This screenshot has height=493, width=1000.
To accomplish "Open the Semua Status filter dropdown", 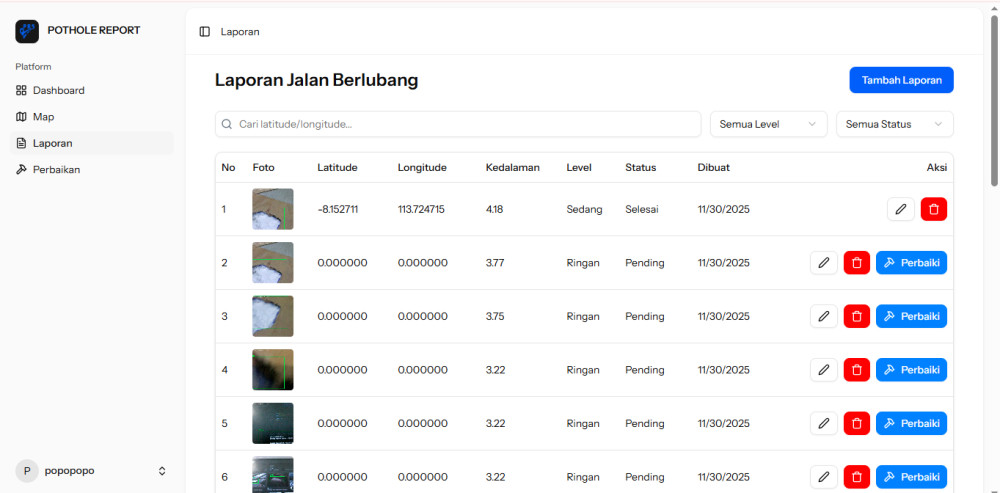I will pyautogui.click(x=894, y=124).
